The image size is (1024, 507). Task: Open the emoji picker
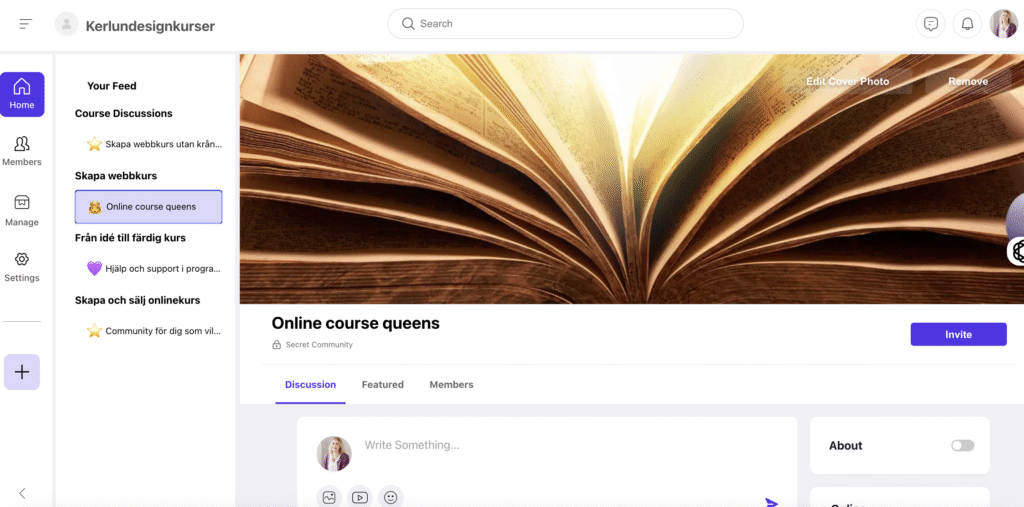pyautogui.click(x=391, y=498)
